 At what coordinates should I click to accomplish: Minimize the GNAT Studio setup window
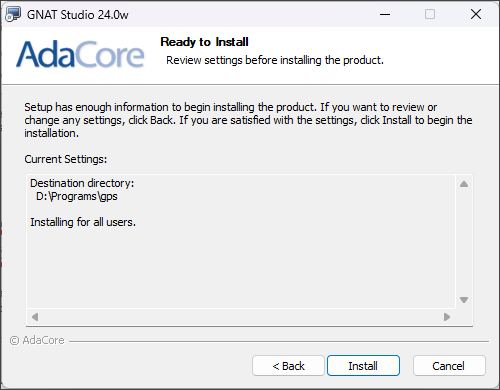[385, 14]
